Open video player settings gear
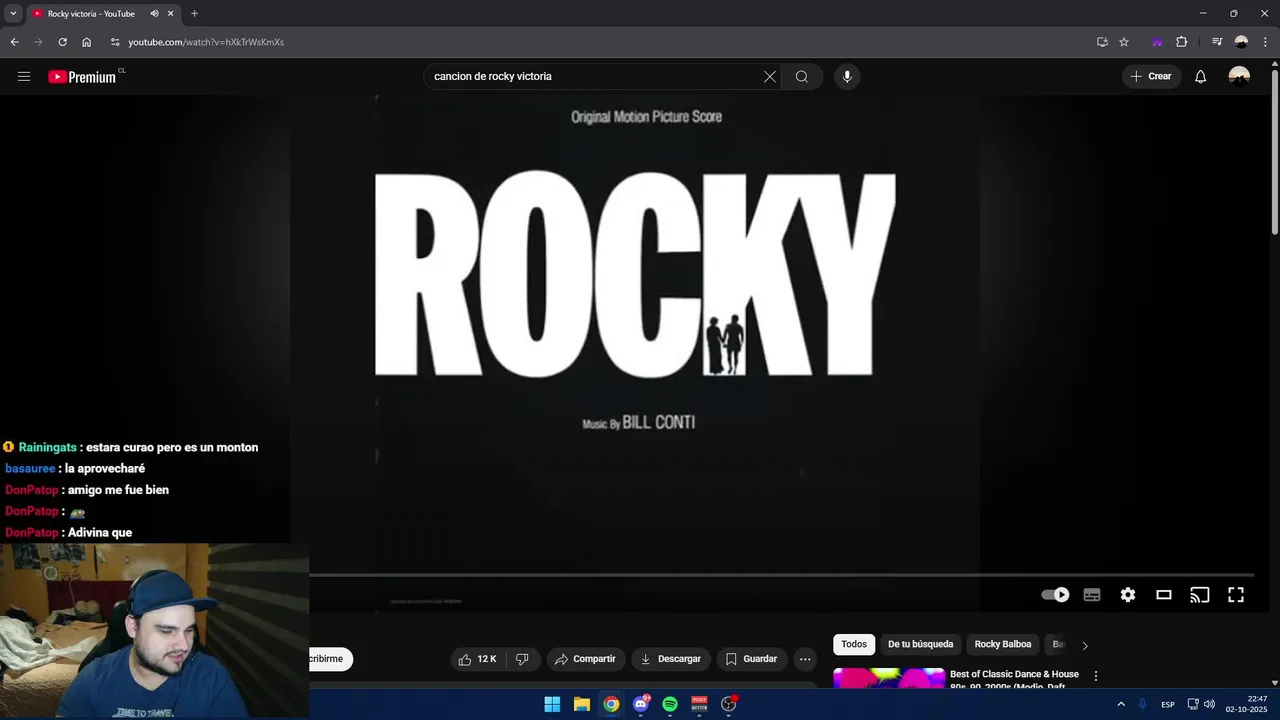Viewport: 1280px width, 720px height. tap(1128, 595)
